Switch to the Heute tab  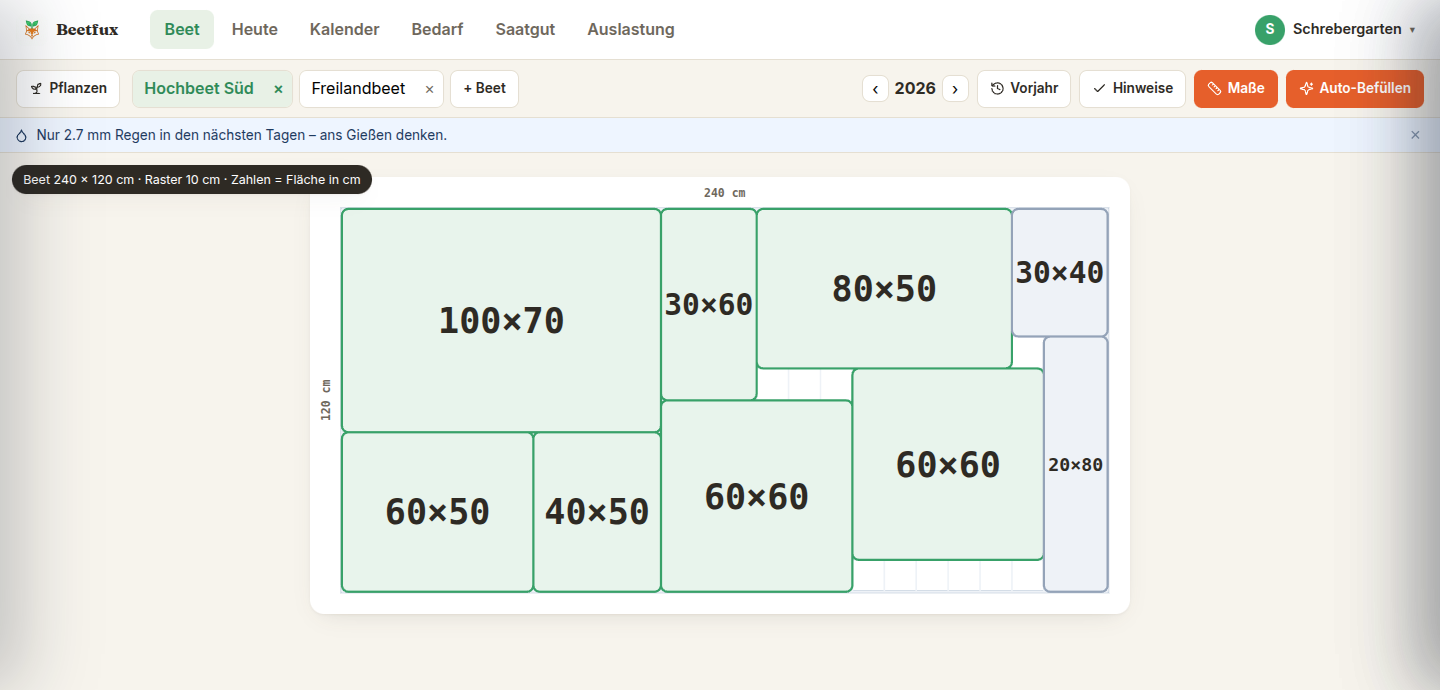(x=255, y=30)
